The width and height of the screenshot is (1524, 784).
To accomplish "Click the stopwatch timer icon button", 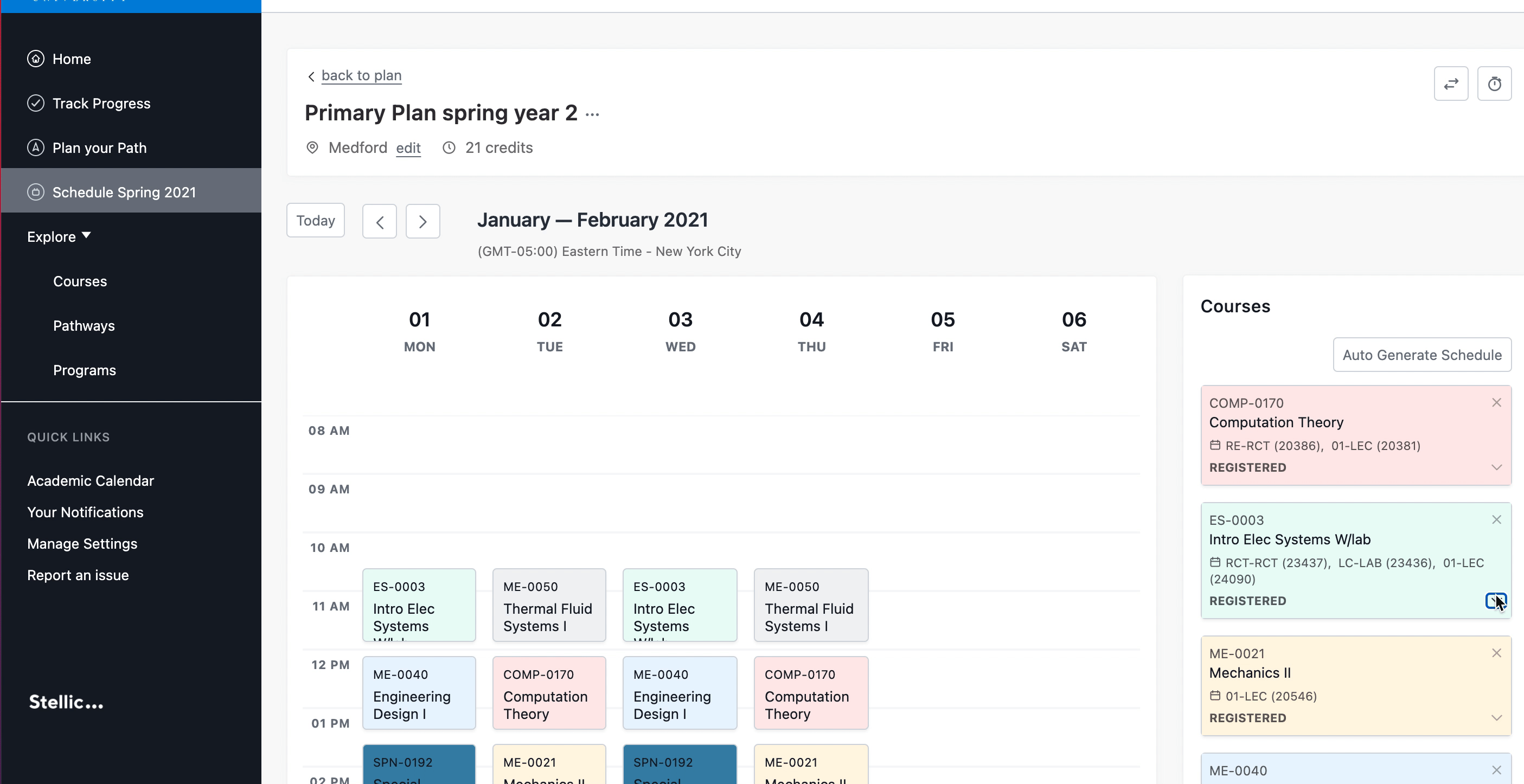I will (x=1494, y=84).
